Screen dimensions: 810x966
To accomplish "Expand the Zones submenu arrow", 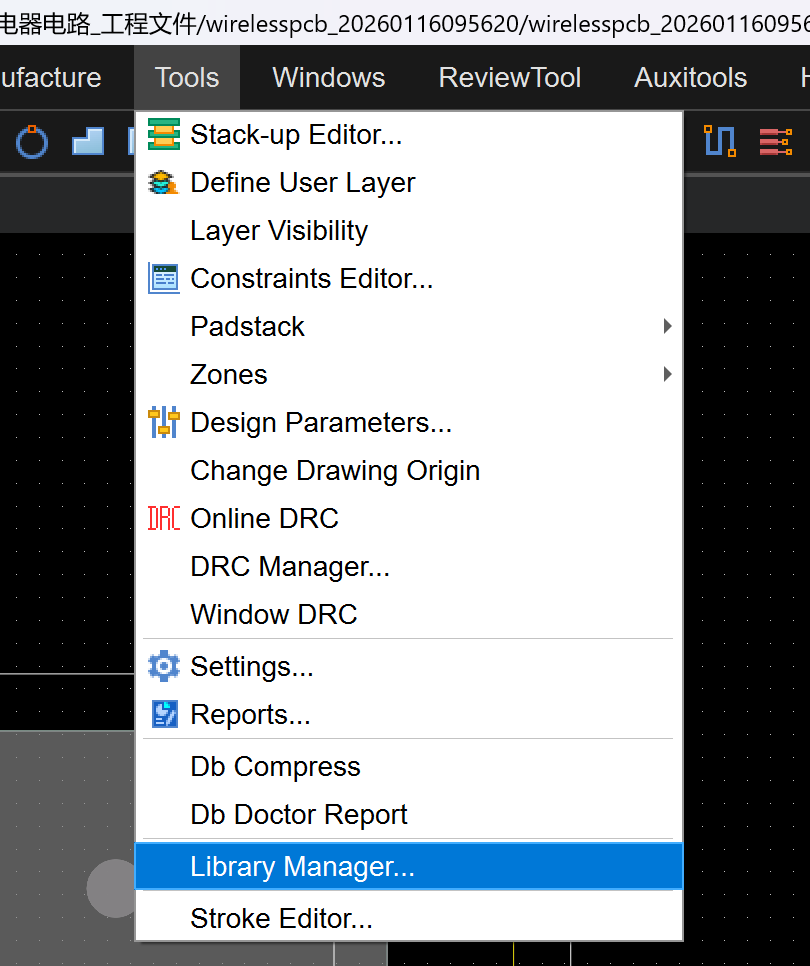I will pyautogui.click(x=667, y=374).
